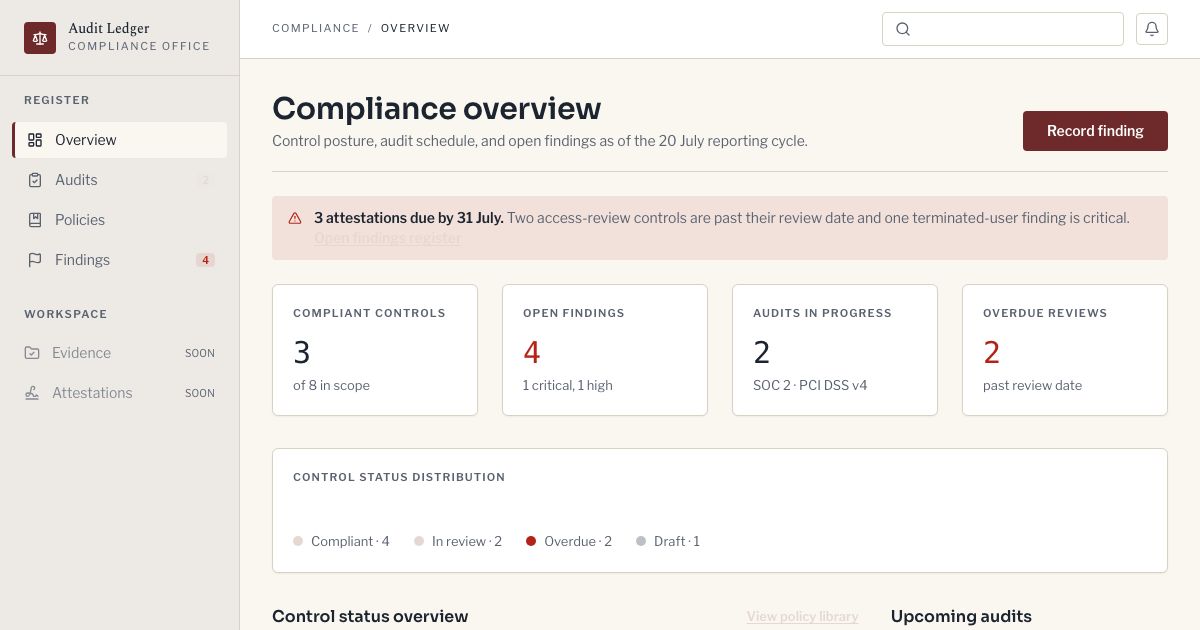Open the View policy library link
Image resolution: width=1200 pixels, height=630 pixels.
(x=802, y=616)
